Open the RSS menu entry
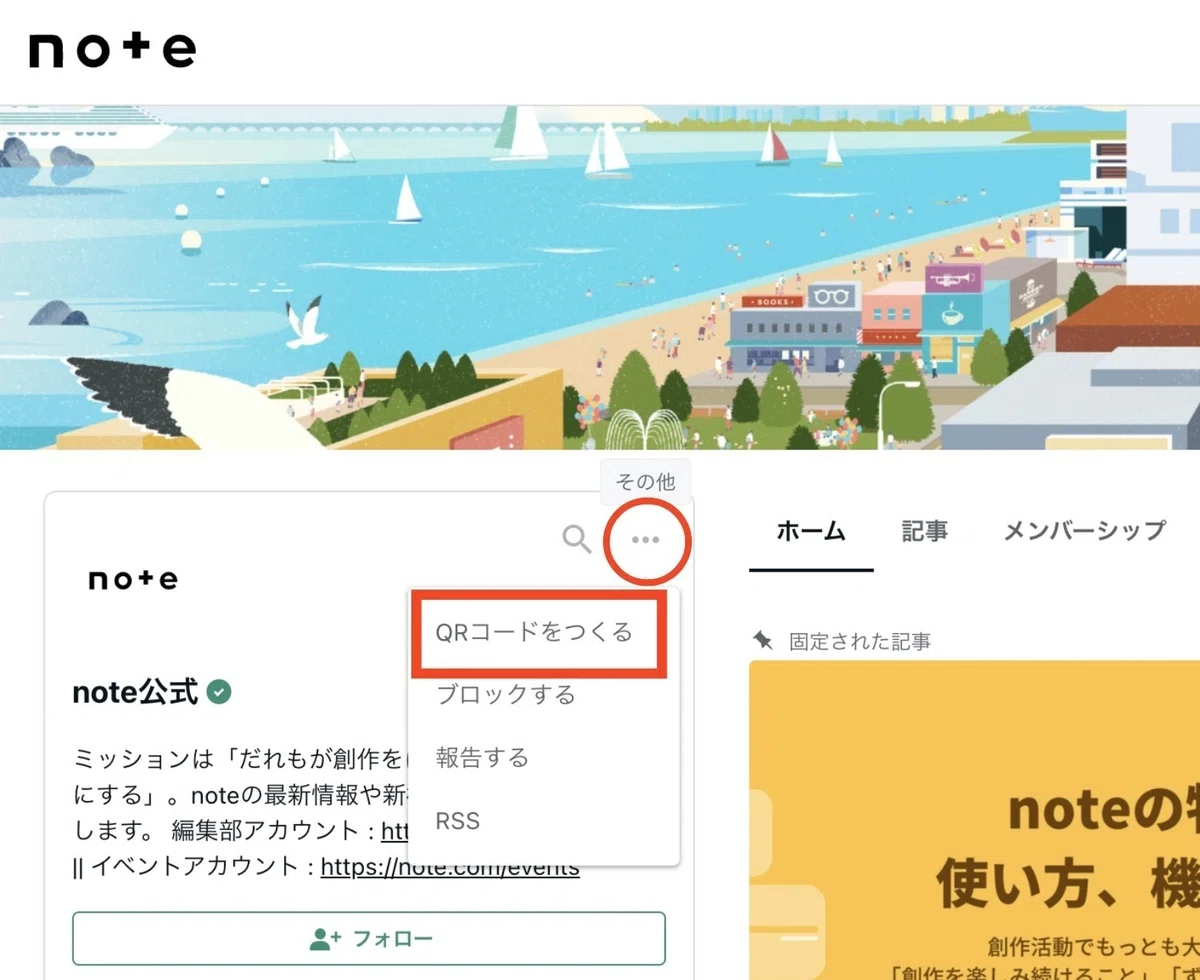 pos(458,821)
